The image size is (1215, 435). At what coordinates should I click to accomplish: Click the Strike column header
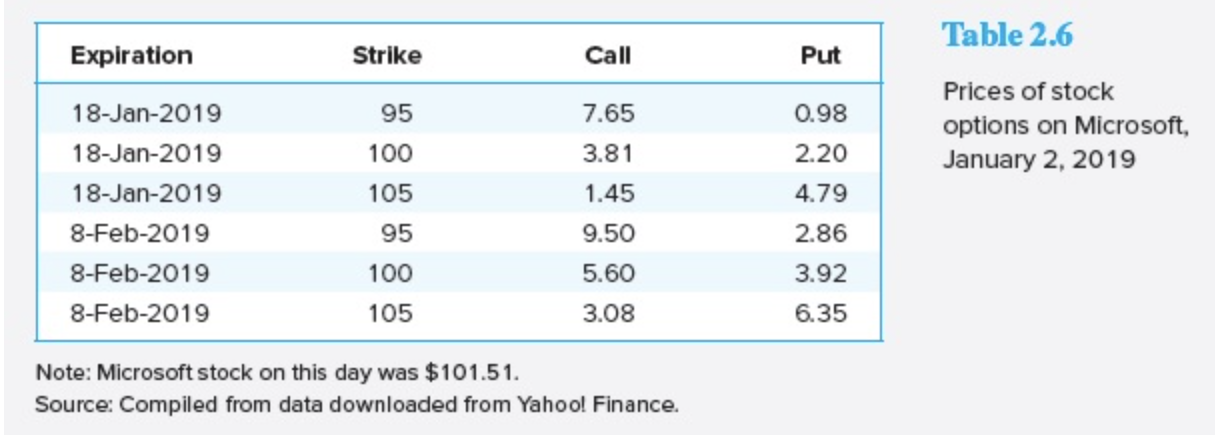387,56
